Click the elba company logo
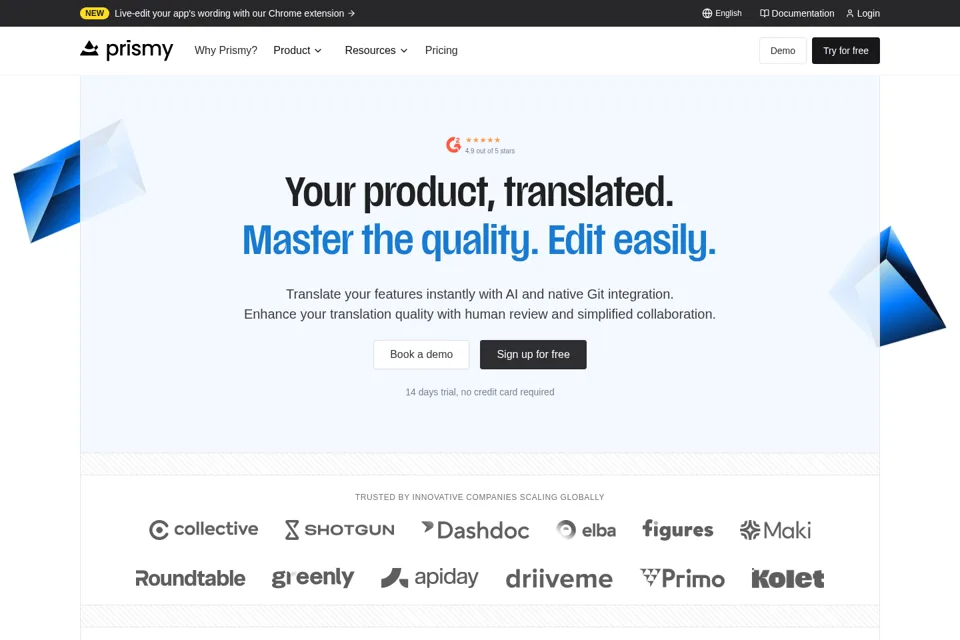This screenshot has height=640, width=960. [x=586, y=530]
